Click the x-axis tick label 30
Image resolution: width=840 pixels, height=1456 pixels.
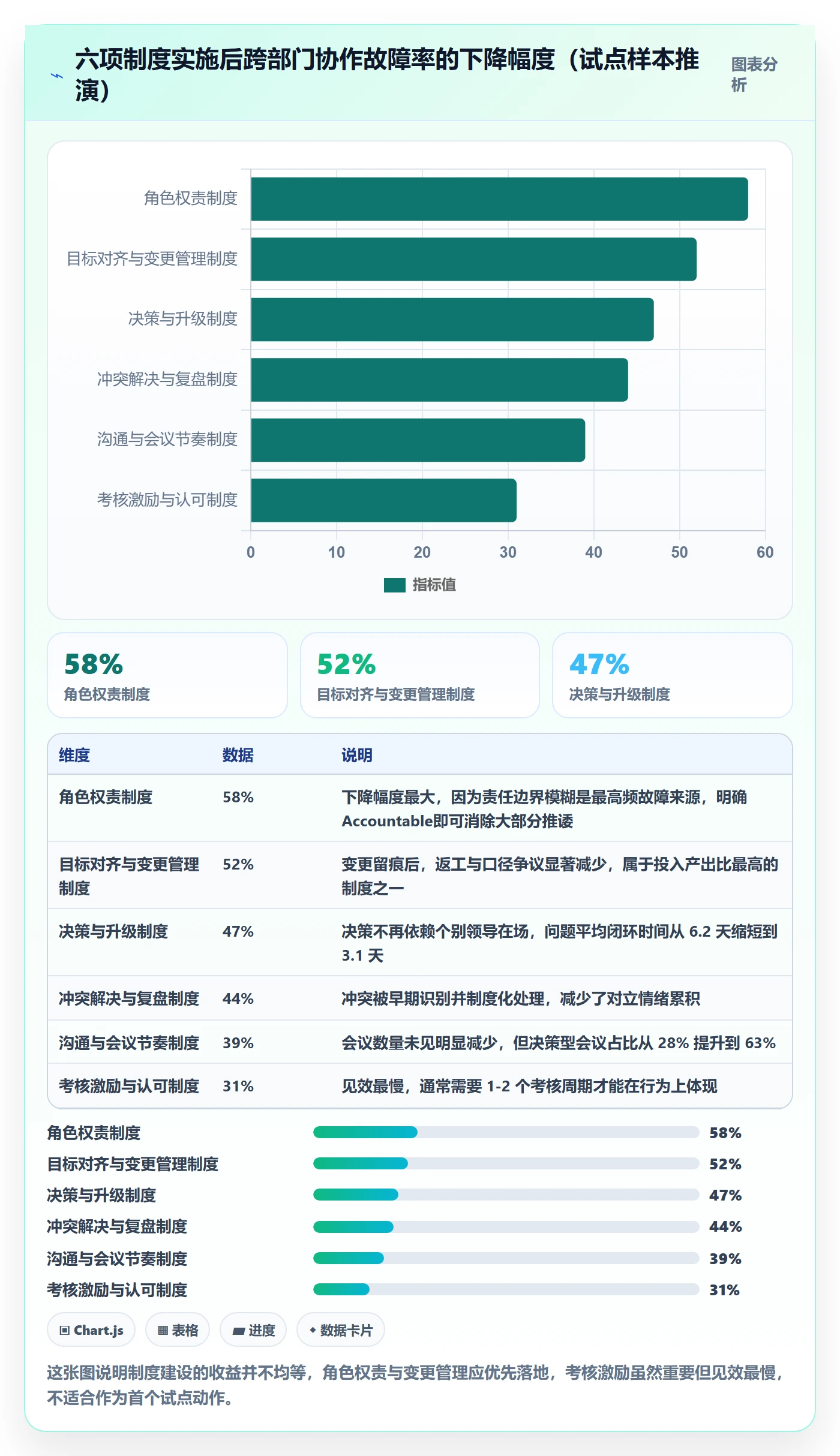508,552
